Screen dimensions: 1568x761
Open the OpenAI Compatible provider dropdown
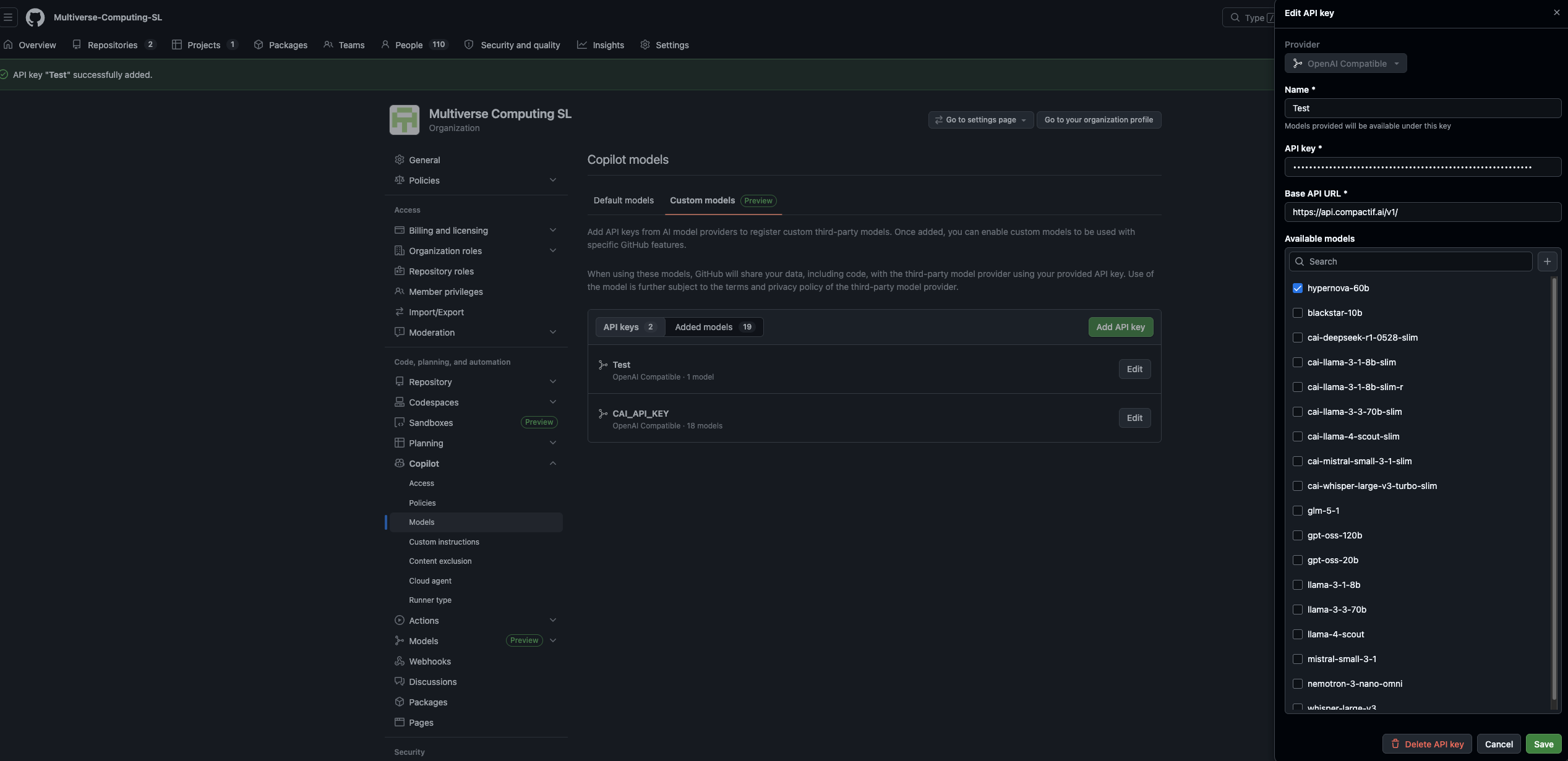click(1345, 63)
